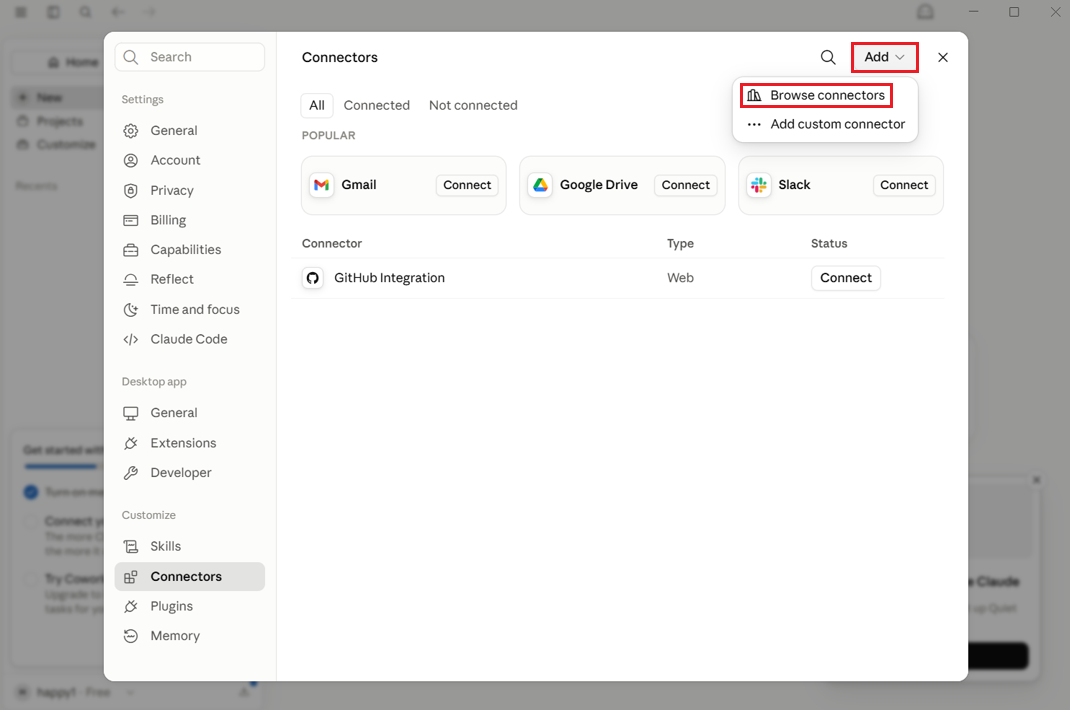Viewport: 1070px width, 710px height.
Task: Click the code brackets icon beside Claude Code
Action: (x=130, y=339)
